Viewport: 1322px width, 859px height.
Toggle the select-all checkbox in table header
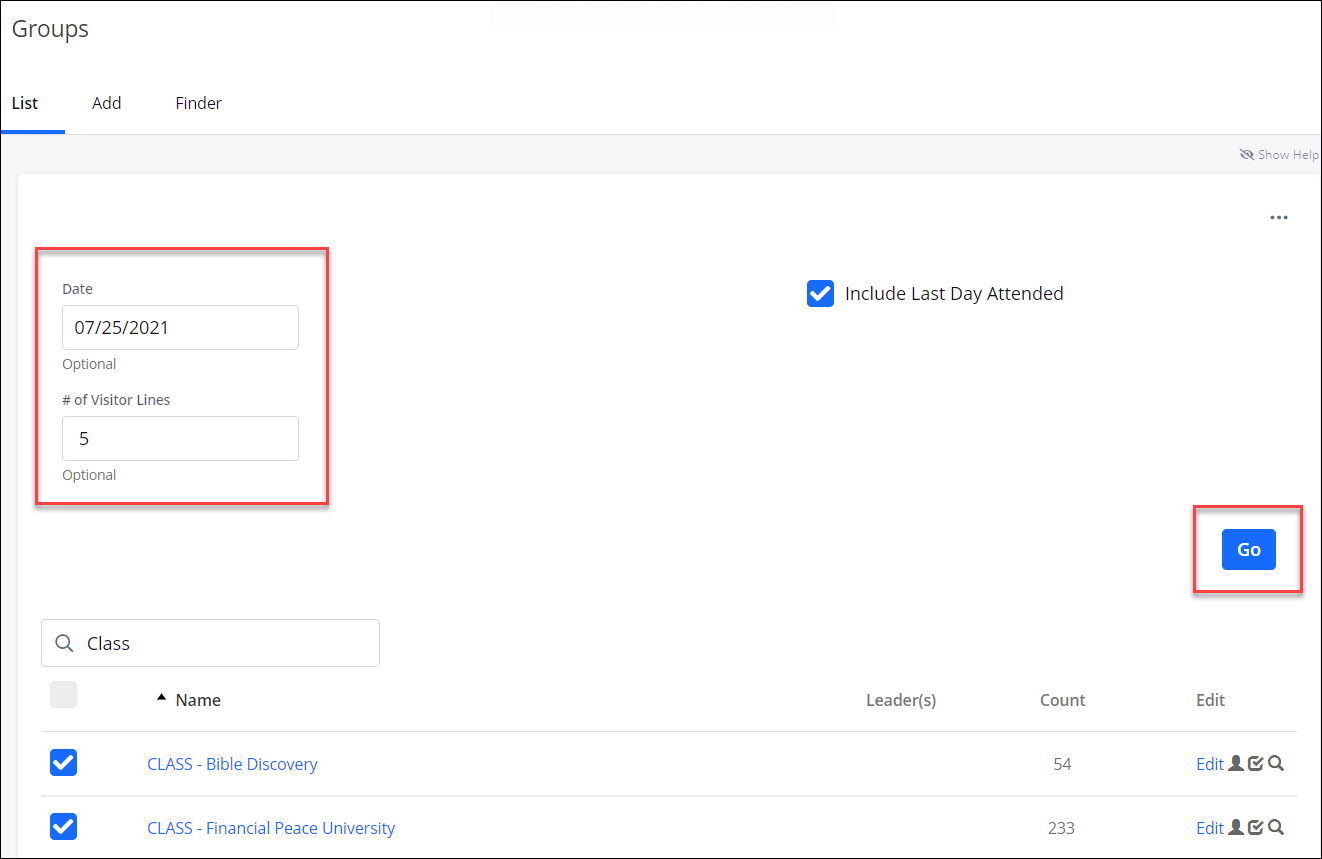pyautogui.click(x=63, y=695)
